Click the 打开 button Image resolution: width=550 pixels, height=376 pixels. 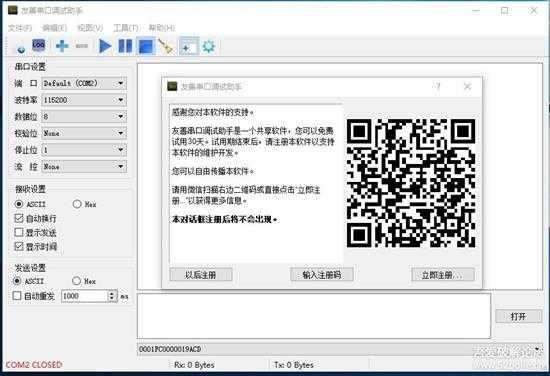click(518, 316)
